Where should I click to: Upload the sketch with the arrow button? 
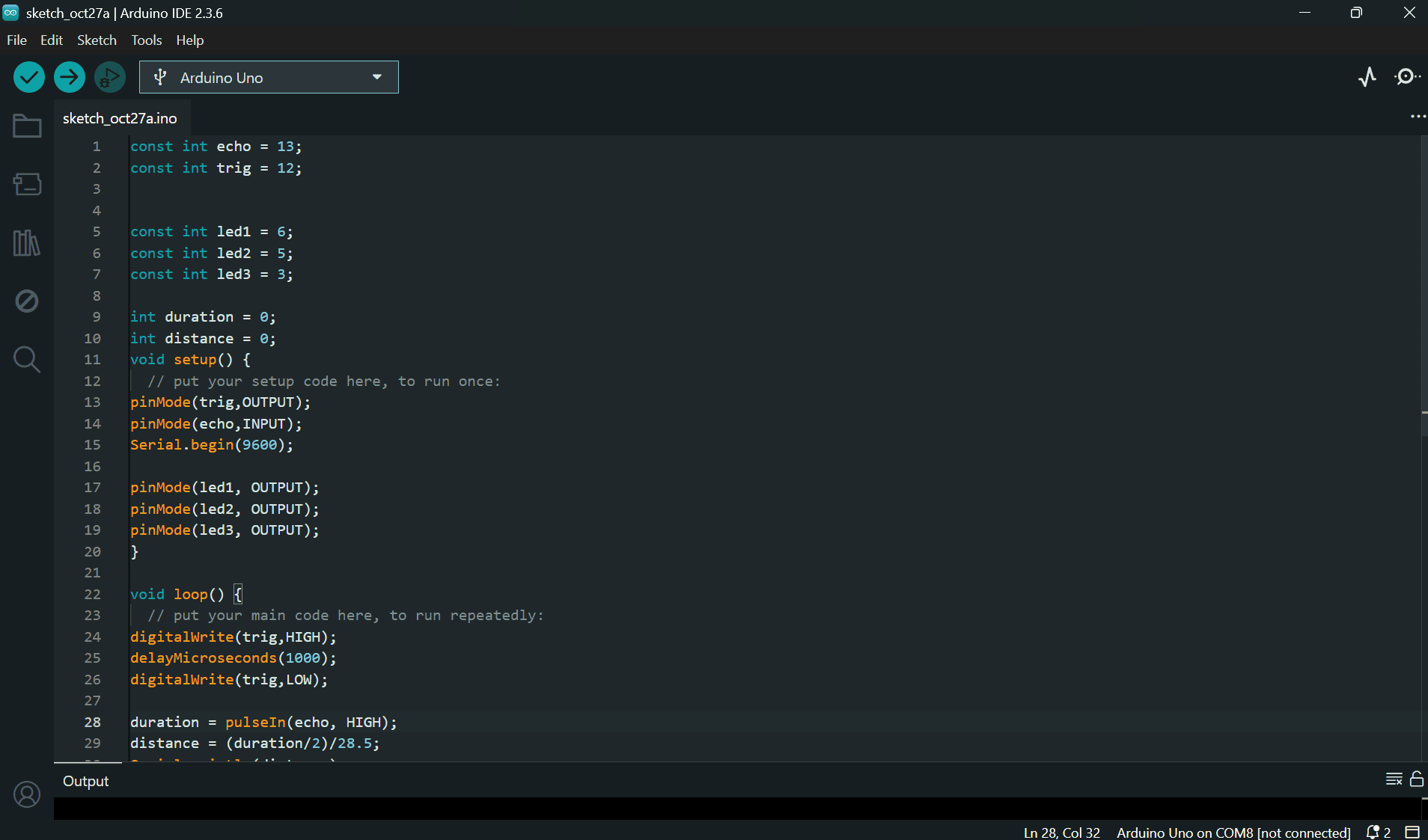tap(70, 77)
